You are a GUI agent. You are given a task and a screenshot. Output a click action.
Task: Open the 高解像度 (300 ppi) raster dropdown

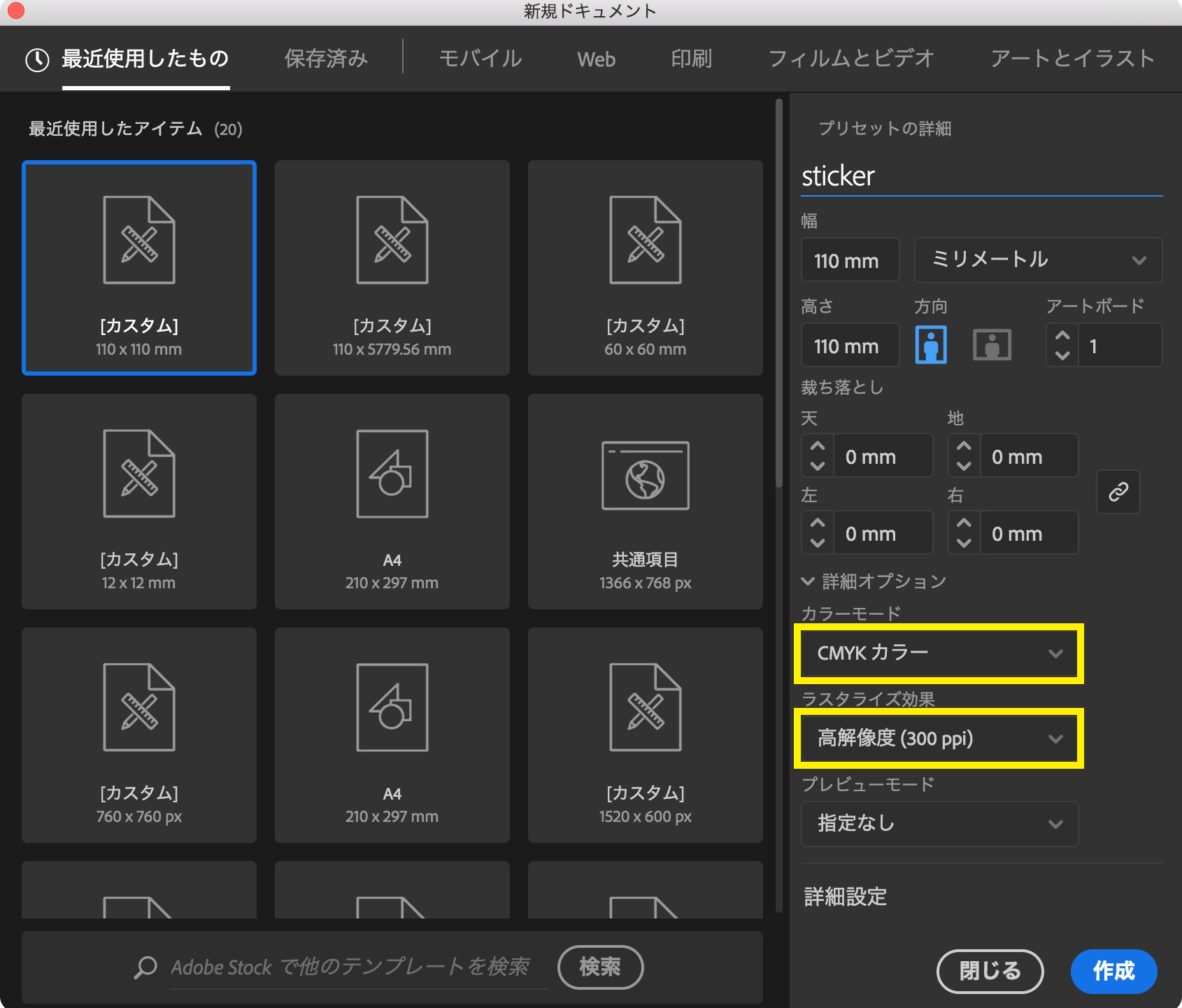[x=939, y=739]
